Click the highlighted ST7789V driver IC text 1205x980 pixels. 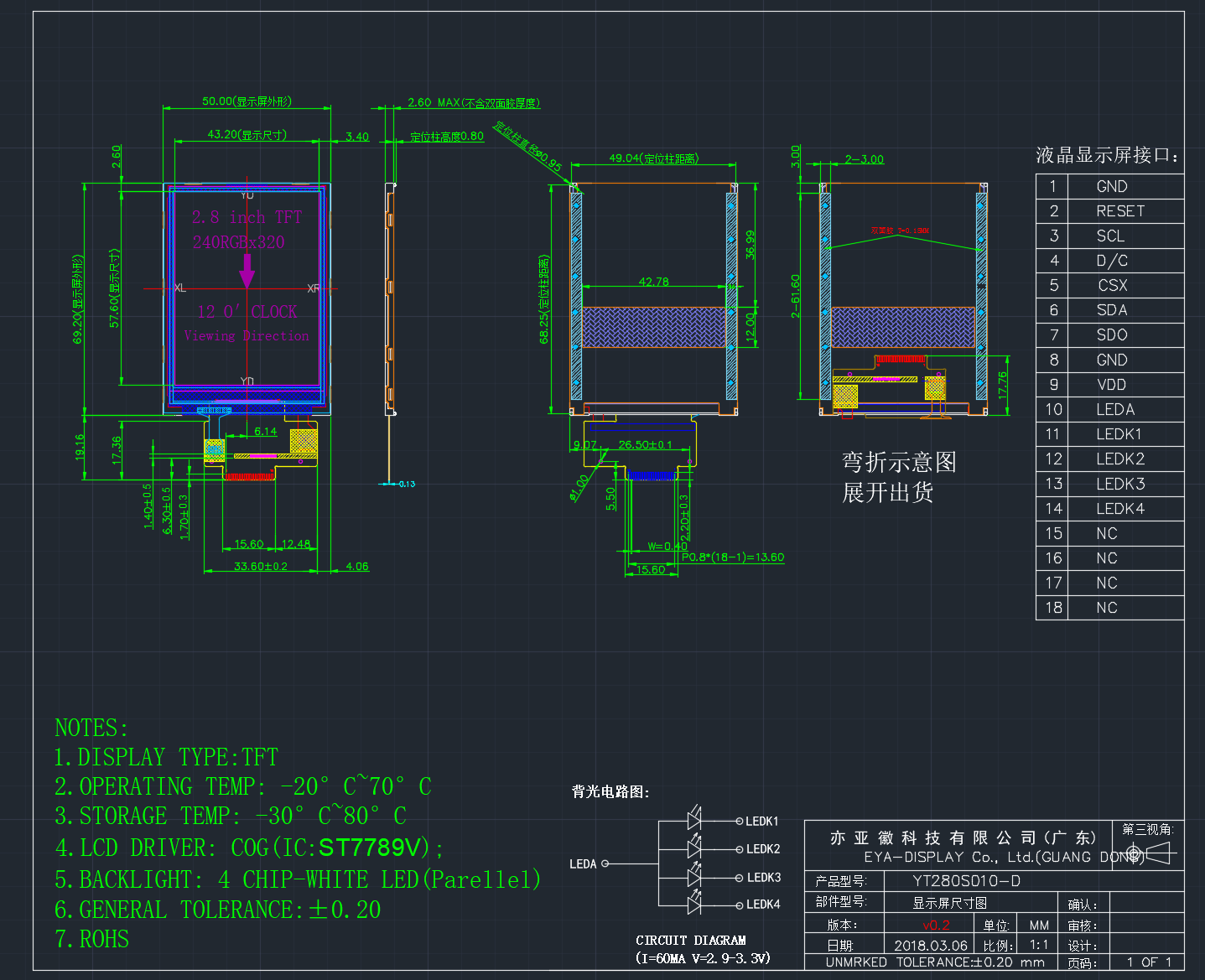tap(369, 848)
